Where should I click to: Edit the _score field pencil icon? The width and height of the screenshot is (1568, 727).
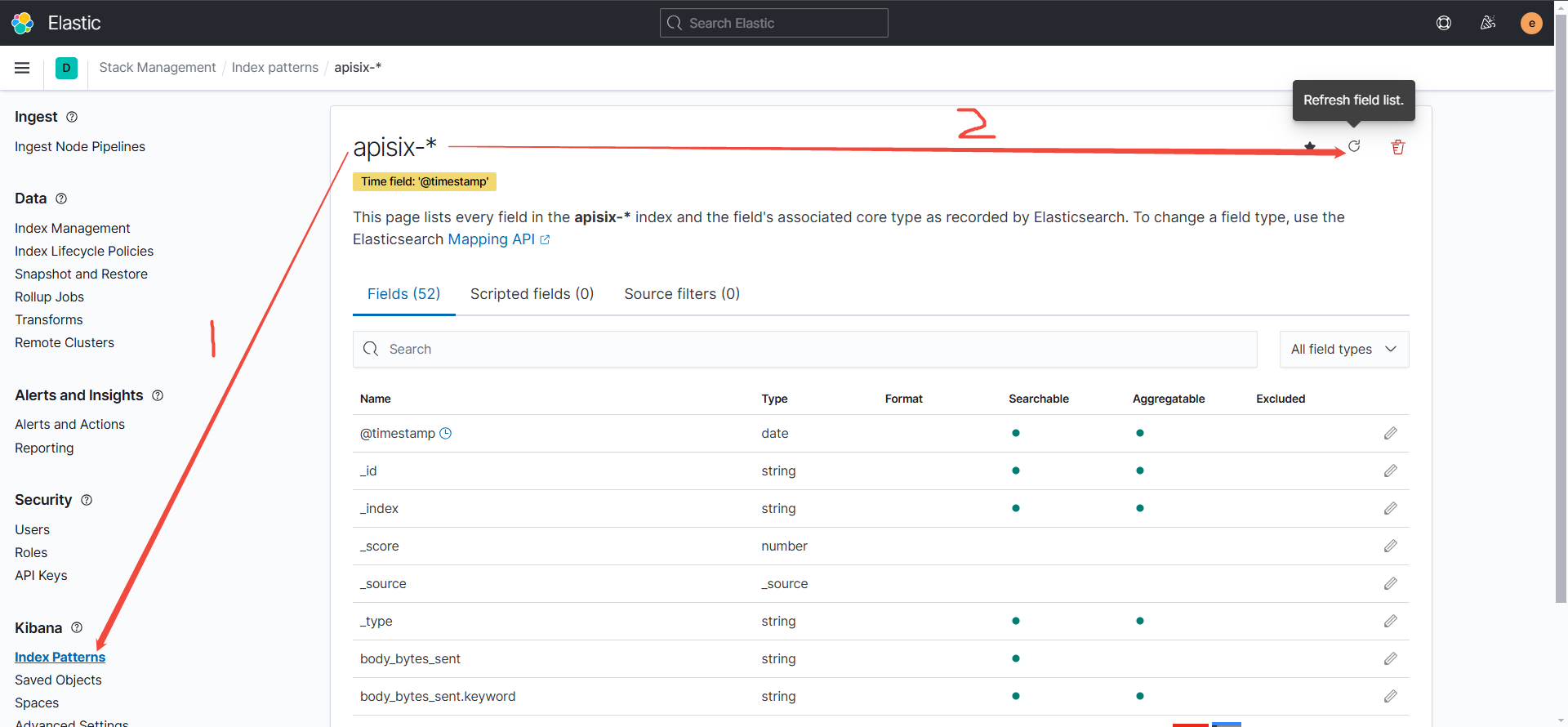[1391, 546]
